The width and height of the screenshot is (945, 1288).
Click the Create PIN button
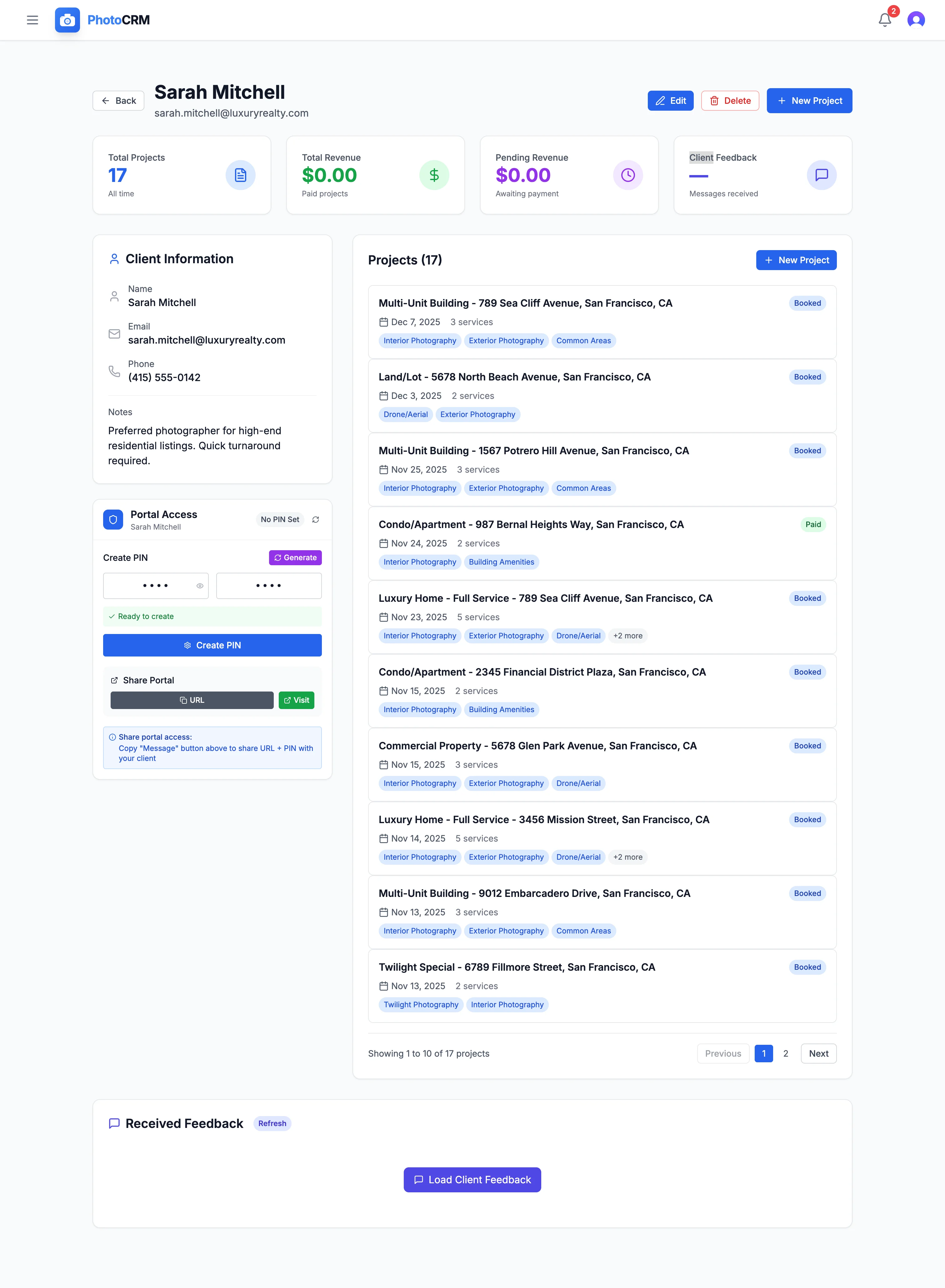point(212,646)
